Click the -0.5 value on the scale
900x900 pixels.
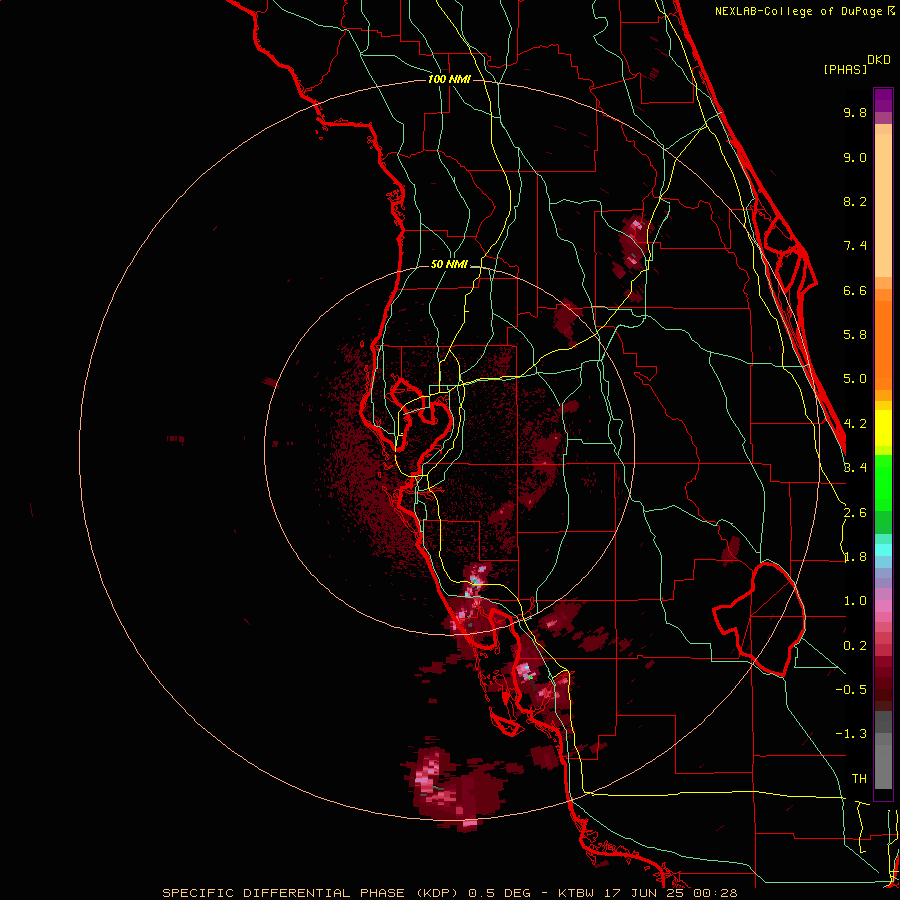(851, 690)
